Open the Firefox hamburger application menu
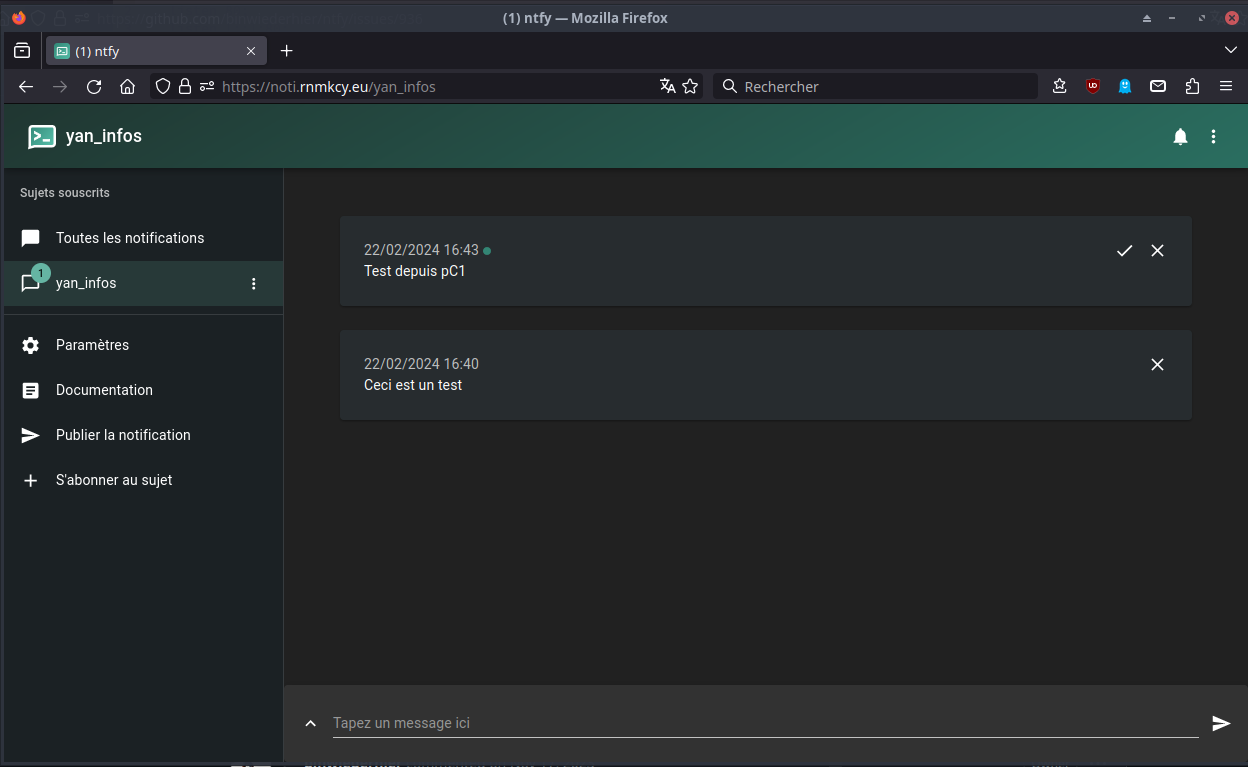 point(1226,87)
